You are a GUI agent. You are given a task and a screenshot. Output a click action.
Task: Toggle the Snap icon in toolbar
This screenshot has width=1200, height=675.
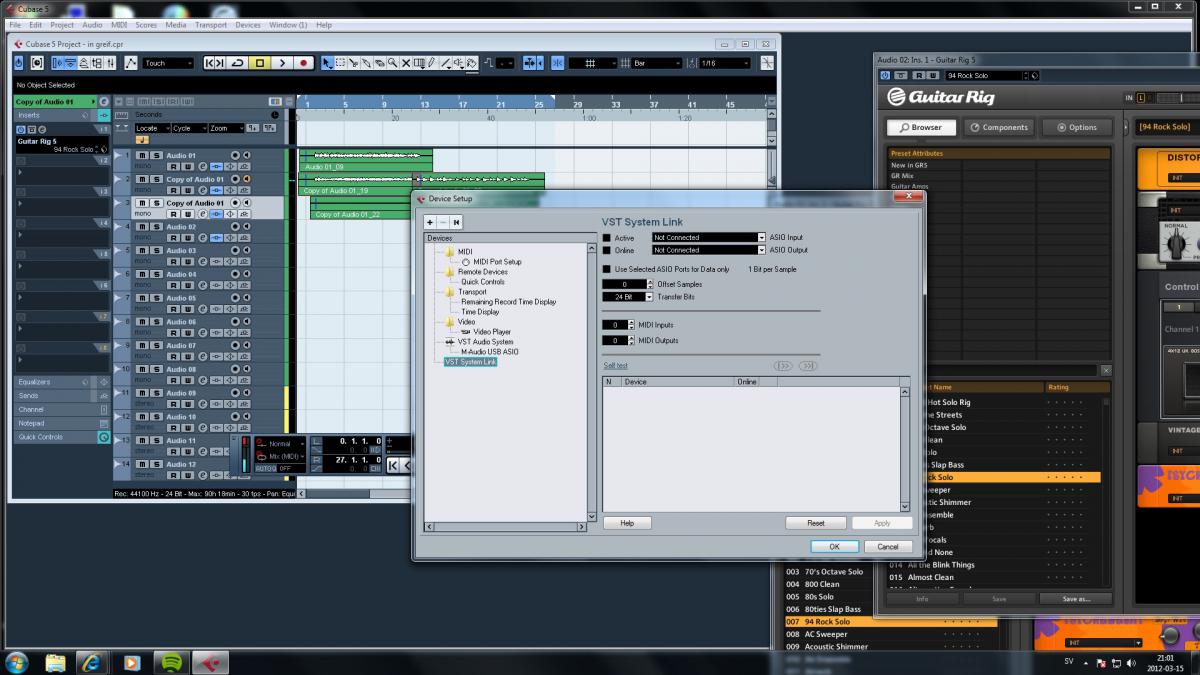[x=557, y=63]
